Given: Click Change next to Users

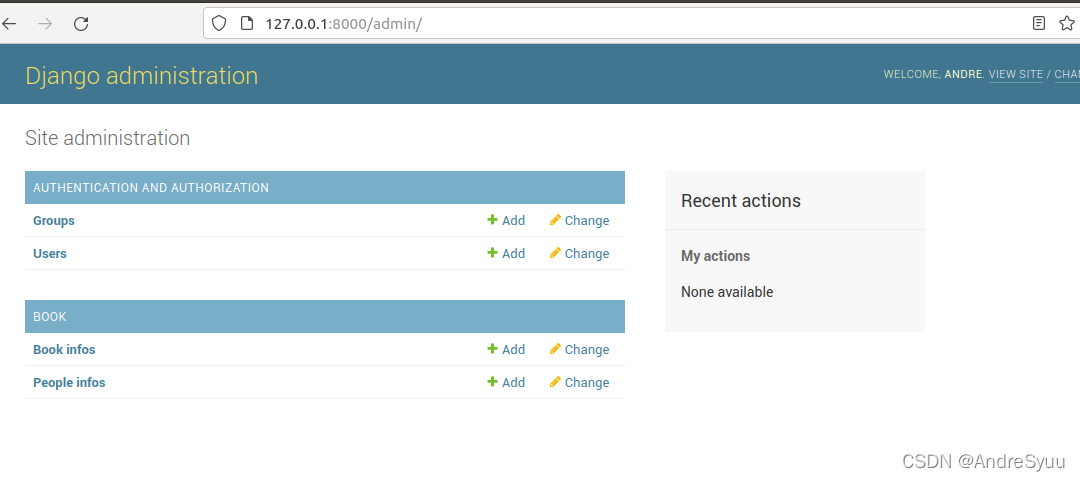Looking at the screenshot, I should 587,254.
